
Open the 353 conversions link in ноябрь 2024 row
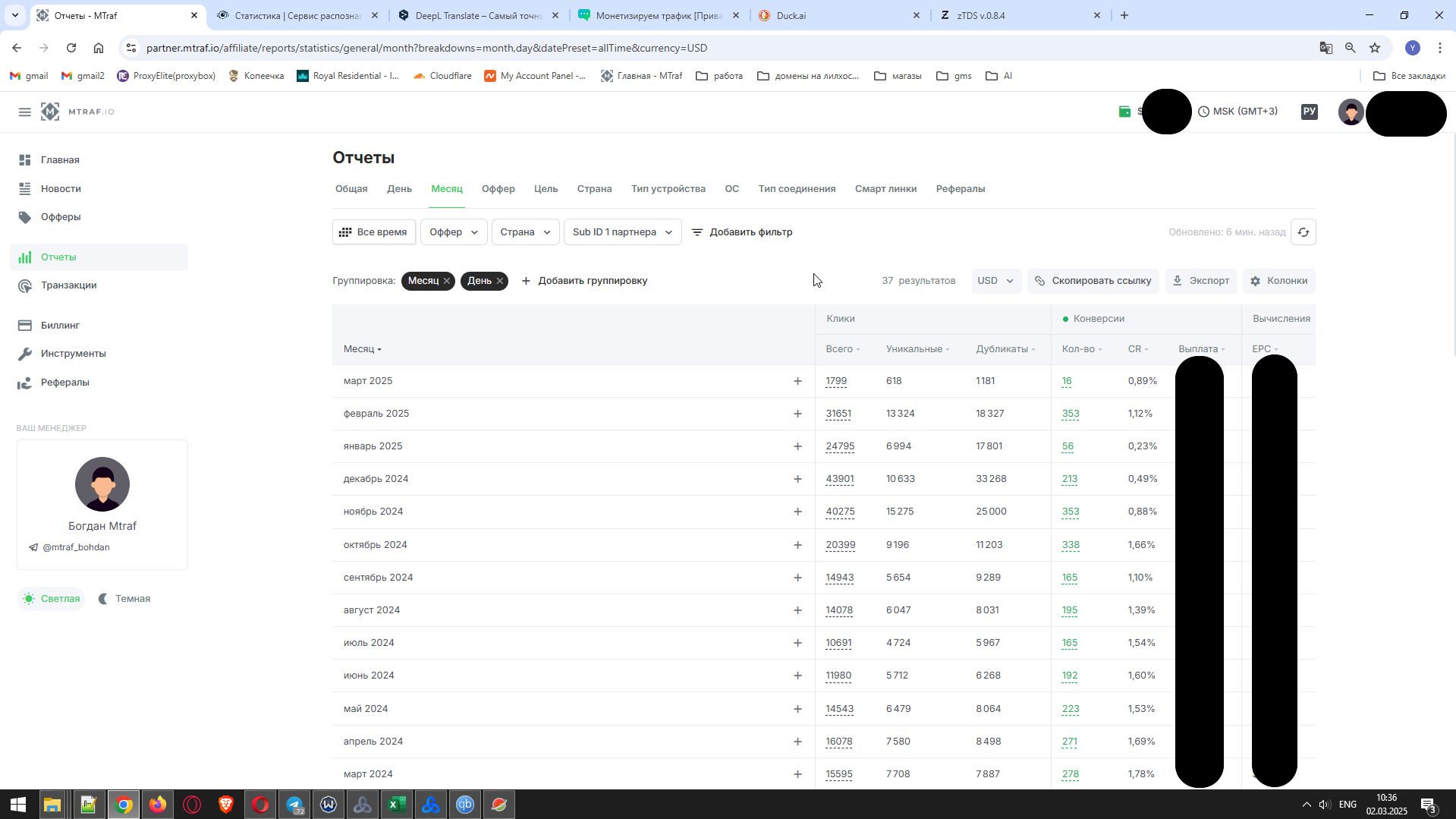pyautogui.click(x=1070, y=512)
